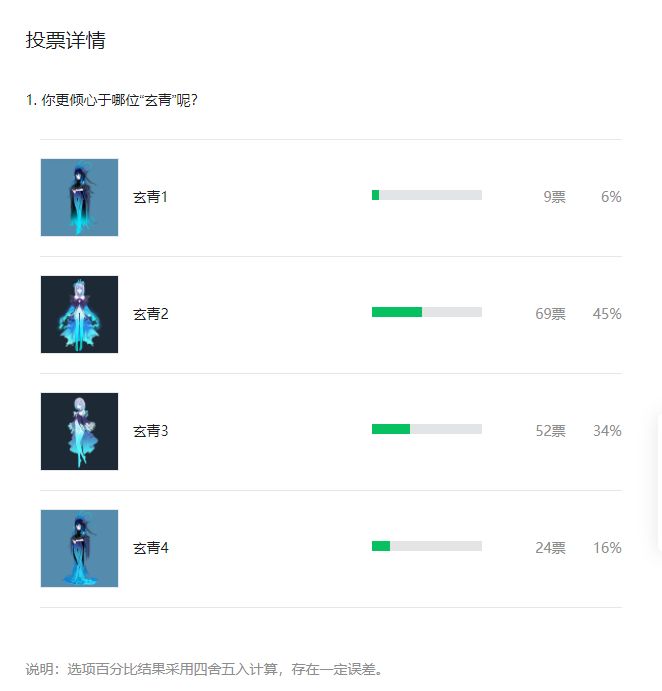
Task: View the 玄青4 character image
Action: click(x=79, y=548)
